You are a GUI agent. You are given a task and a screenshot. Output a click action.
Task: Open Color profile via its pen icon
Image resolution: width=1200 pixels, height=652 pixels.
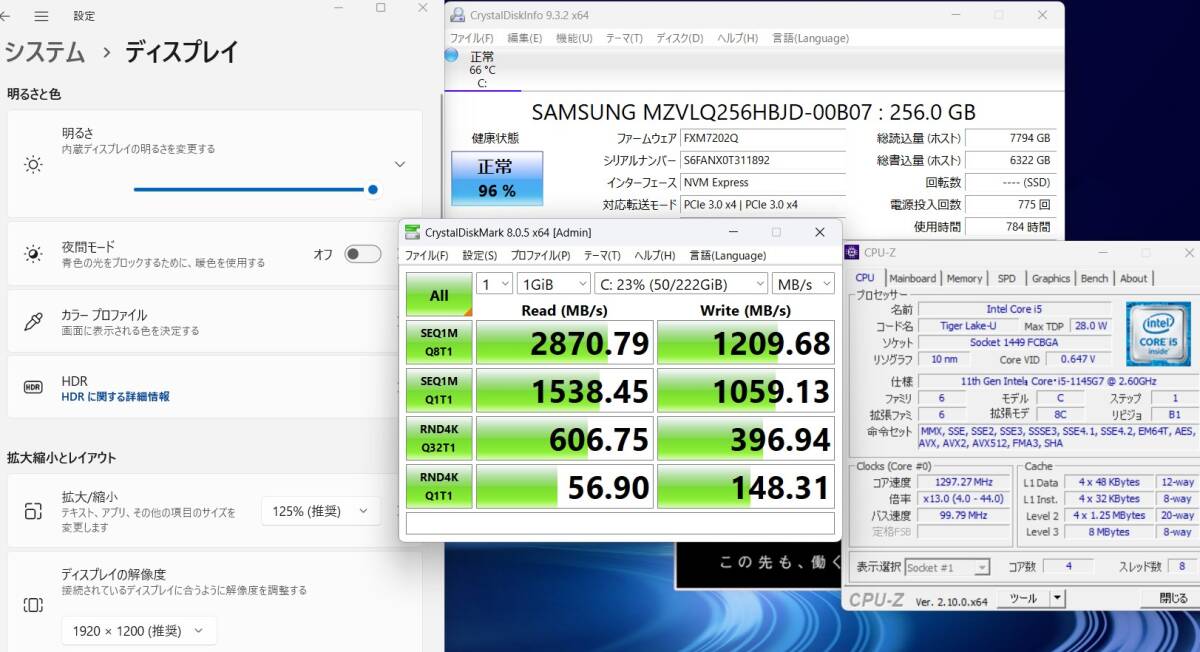[34, 322]
